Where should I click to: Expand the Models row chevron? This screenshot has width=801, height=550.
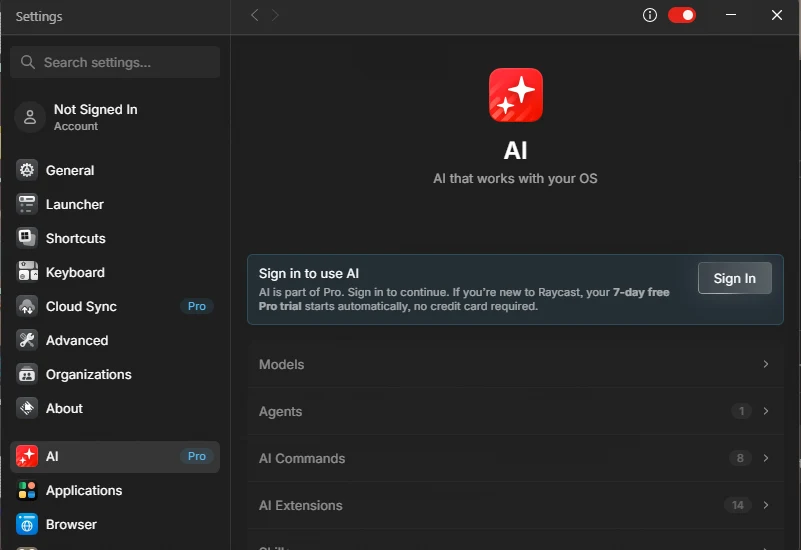pos(765,364)
